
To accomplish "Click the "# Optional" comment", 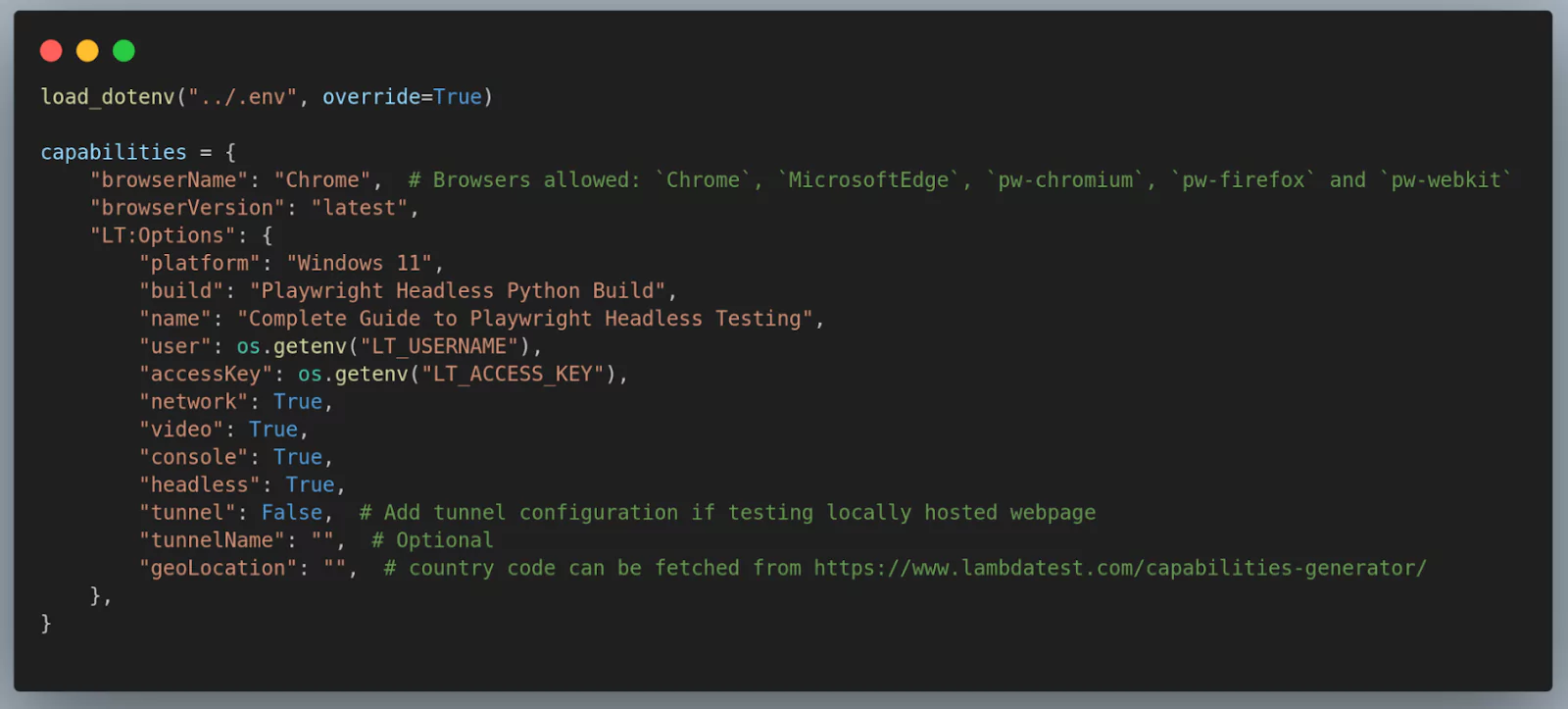I will [432, 540].
